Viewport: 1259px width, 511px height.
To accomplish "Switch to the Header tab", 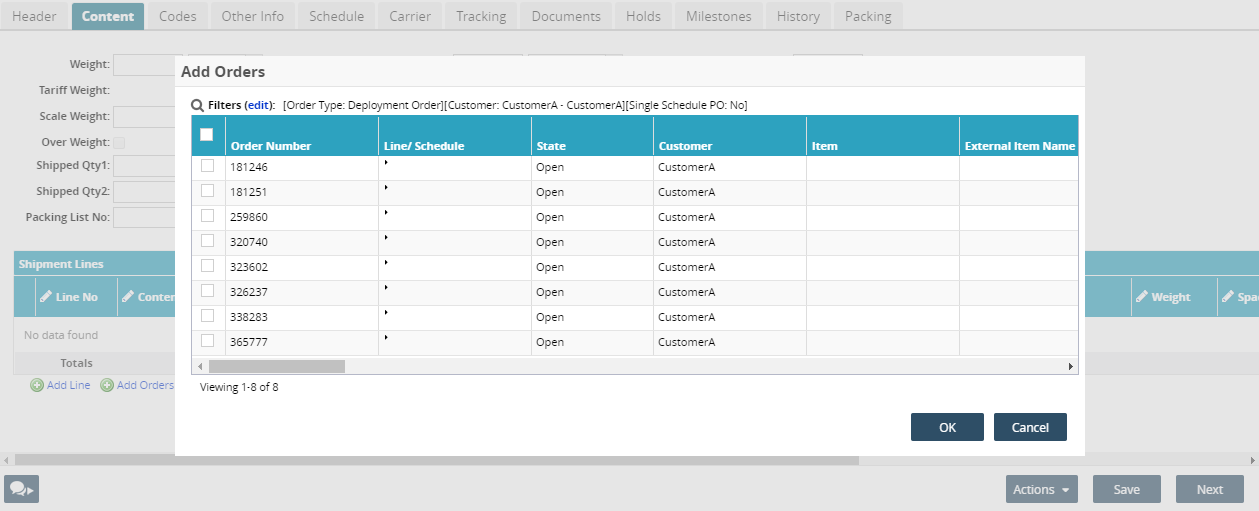I will click(34, 16).
